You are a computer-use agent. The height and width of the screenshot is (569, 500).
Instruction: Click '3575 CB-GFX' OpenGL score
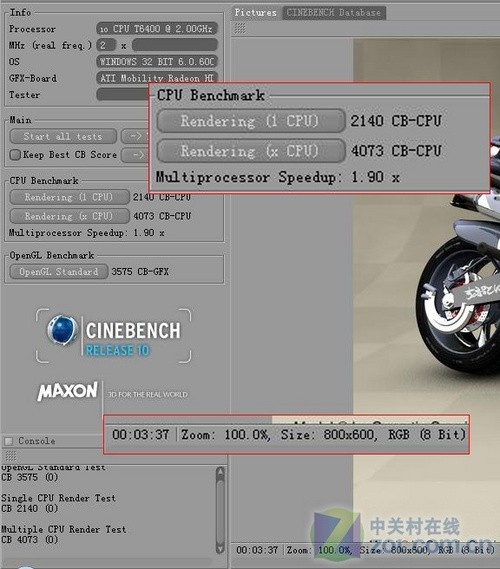(x=140, y=271)
